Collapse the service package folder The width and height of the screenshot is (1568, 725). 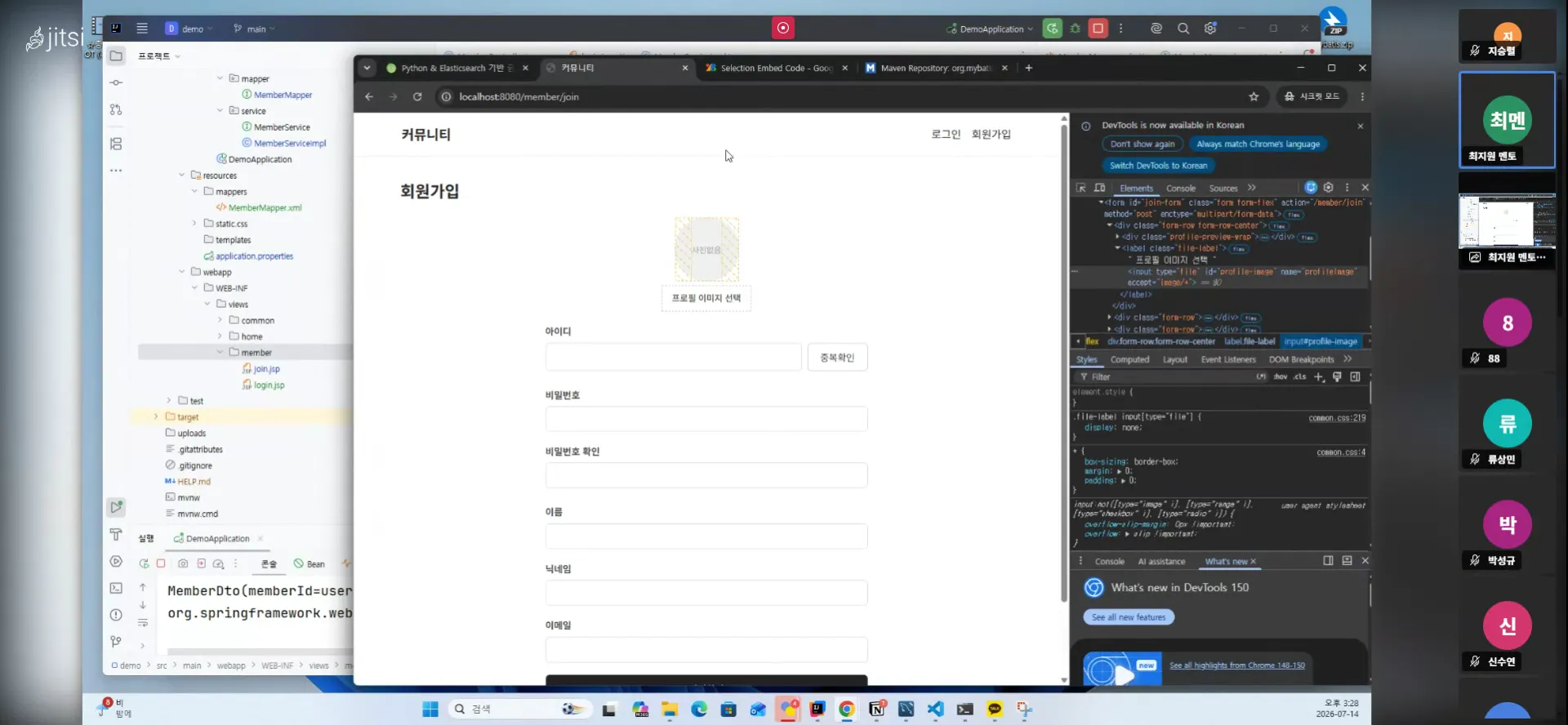click(220, 111)
